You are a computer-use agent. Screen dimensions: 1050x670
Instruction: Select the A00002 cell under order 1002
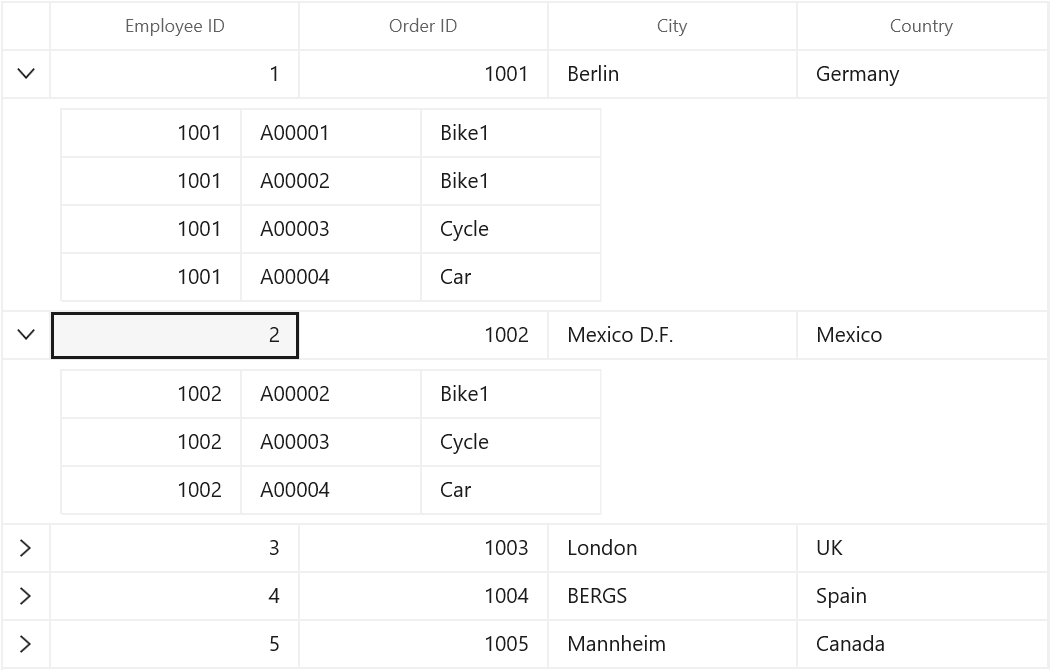coord(331,394)
